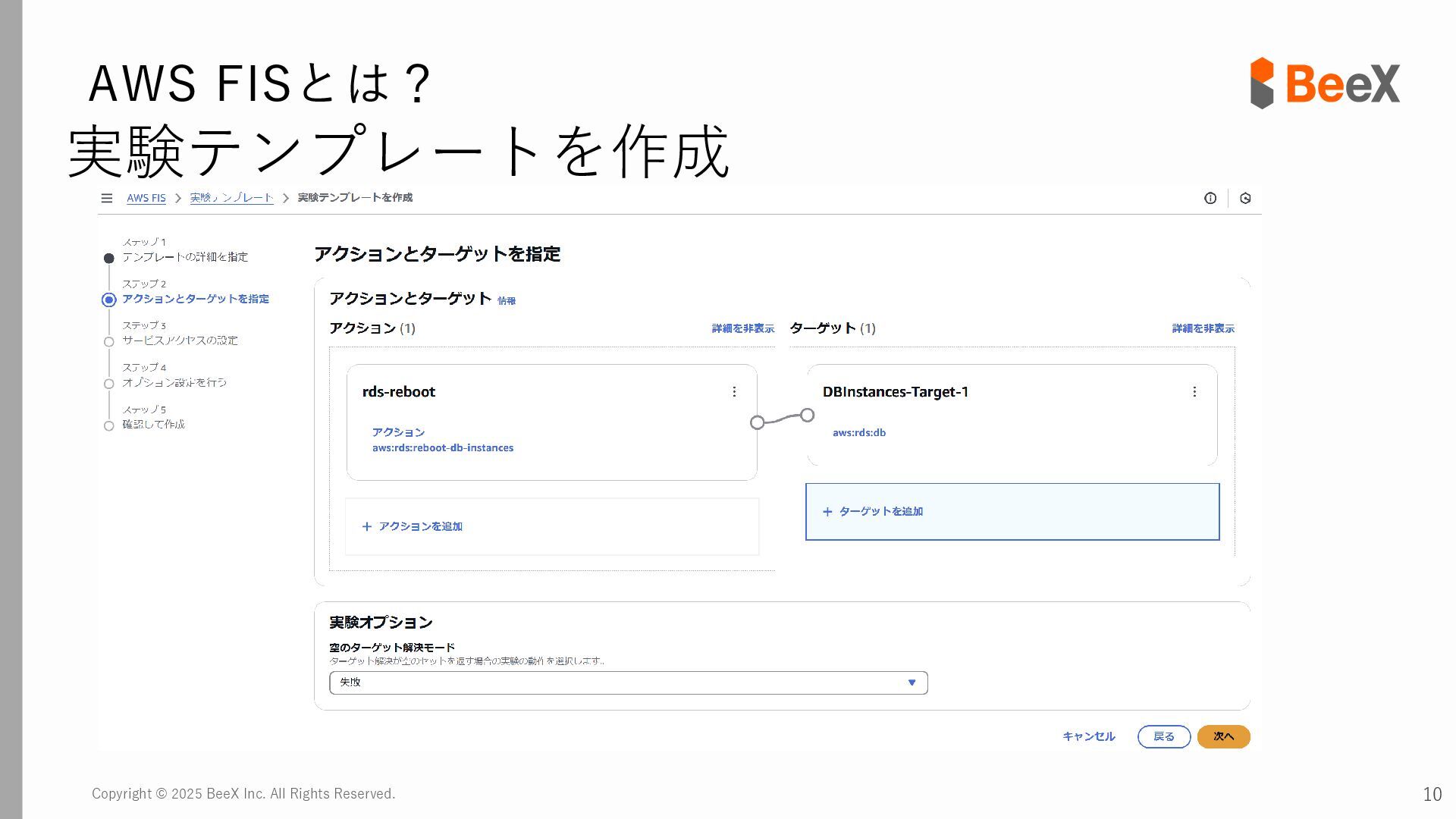Viewport: 1456px width, 819px height.
Task: Select step 2 アクションとターゲットを指定
Action: [196, 299]
